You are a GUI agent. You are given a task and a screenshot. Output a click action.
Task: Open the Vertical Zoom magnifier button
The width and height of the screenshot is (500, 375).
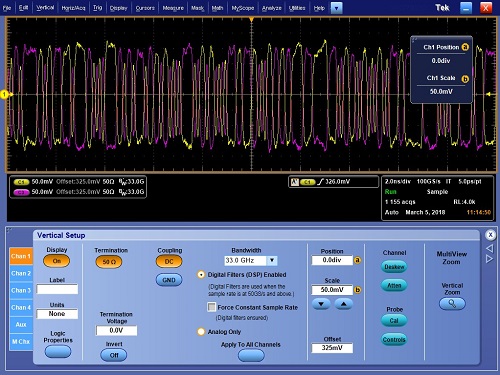452,304
